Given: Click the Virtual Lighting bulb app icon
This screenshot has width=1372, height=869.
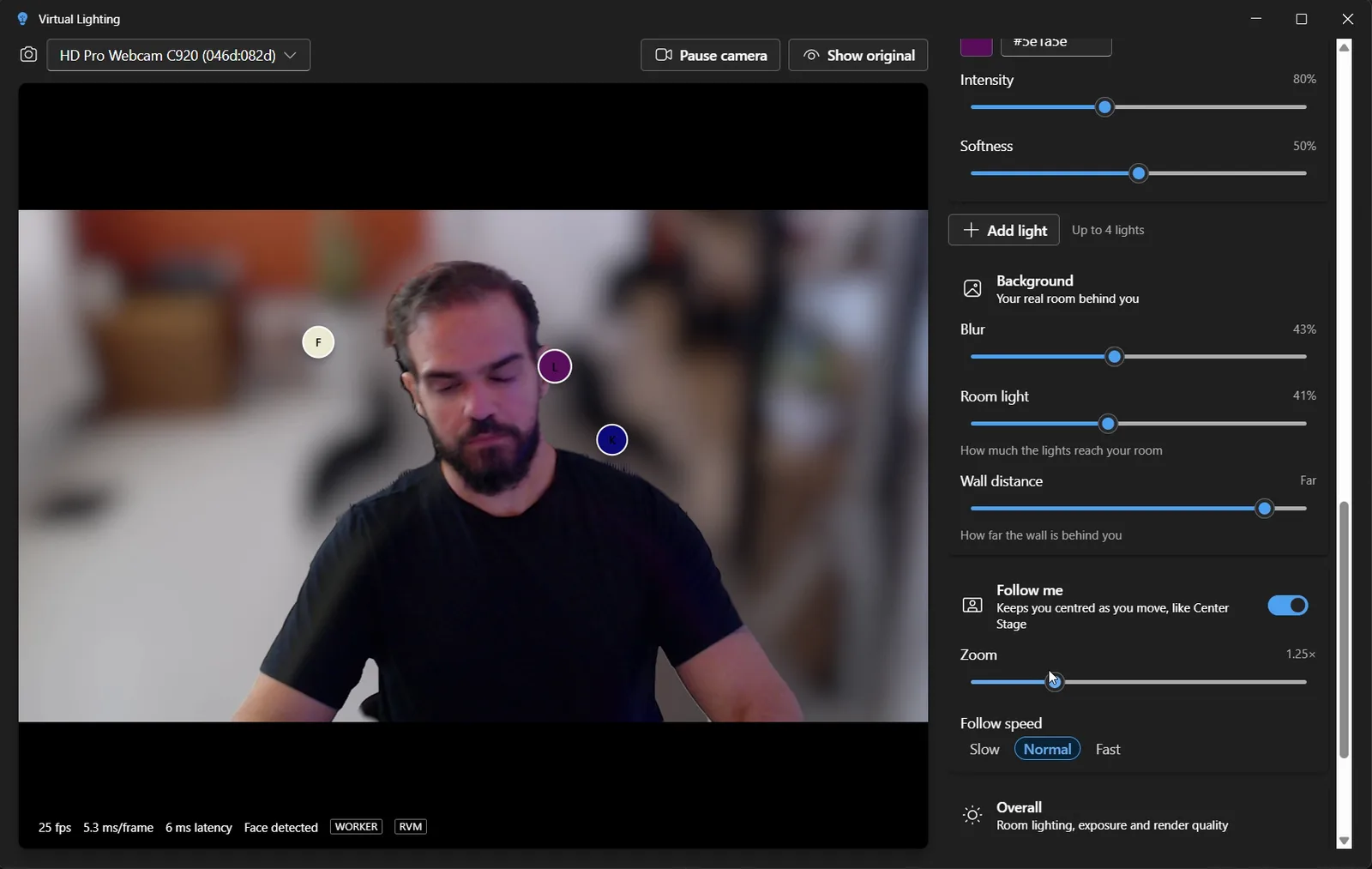Looking at the screenshot, I should click(x=22, y=19).
